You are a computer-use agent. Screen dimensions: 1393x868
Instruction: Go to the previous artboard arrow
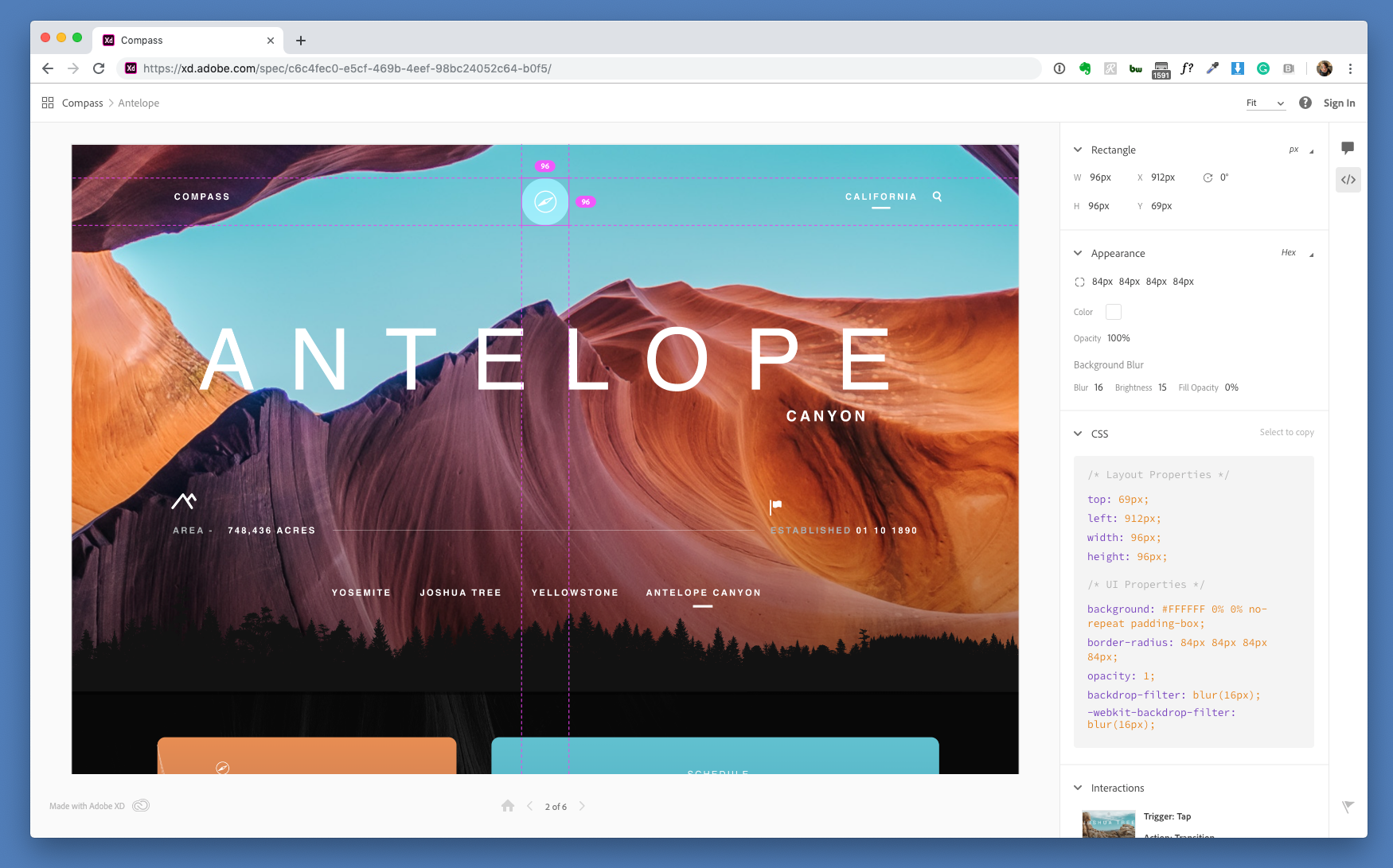530,806
